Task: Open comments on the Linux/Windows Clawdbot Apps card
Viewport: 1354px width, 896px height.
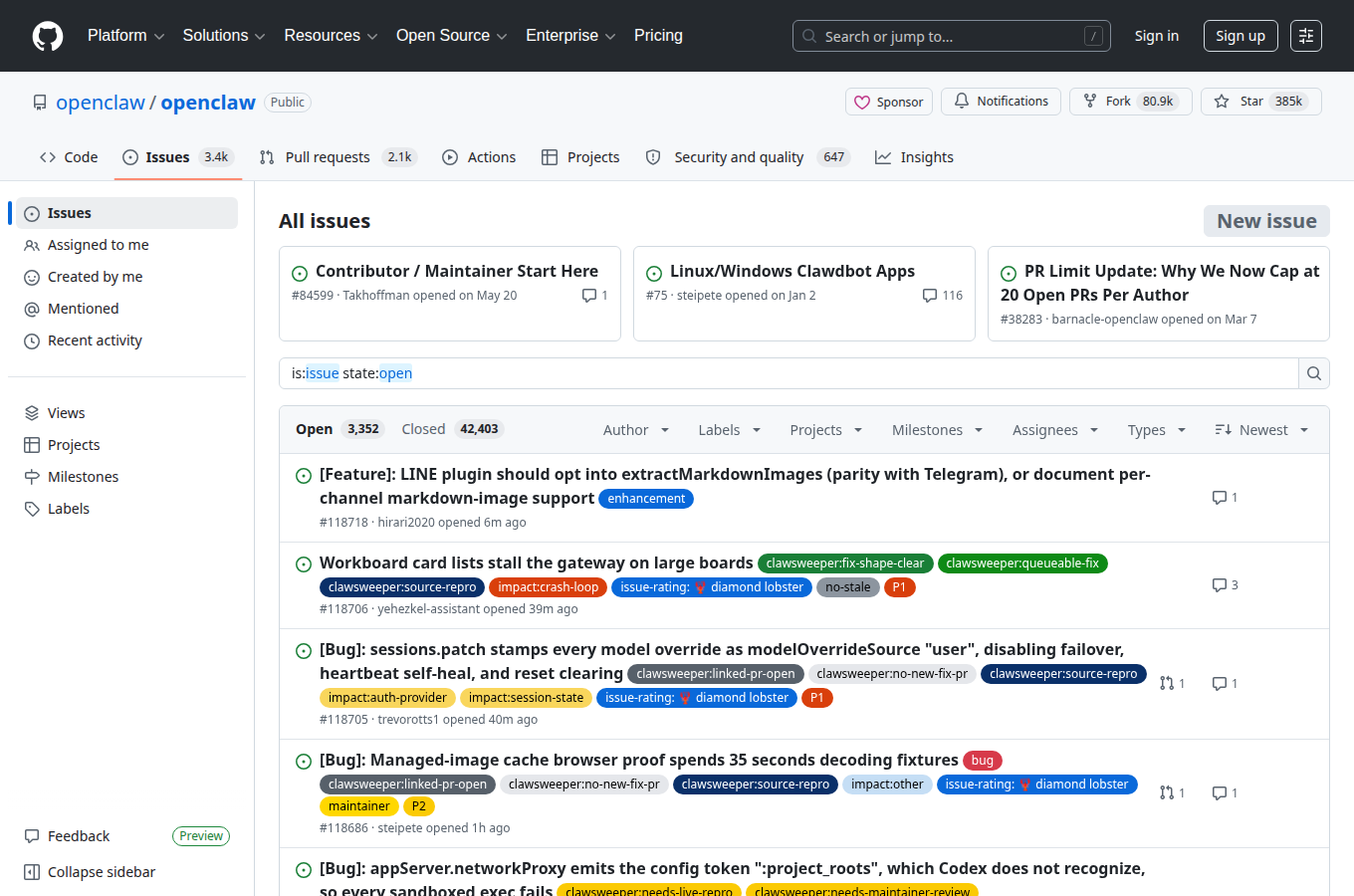Action: [943, 296]
